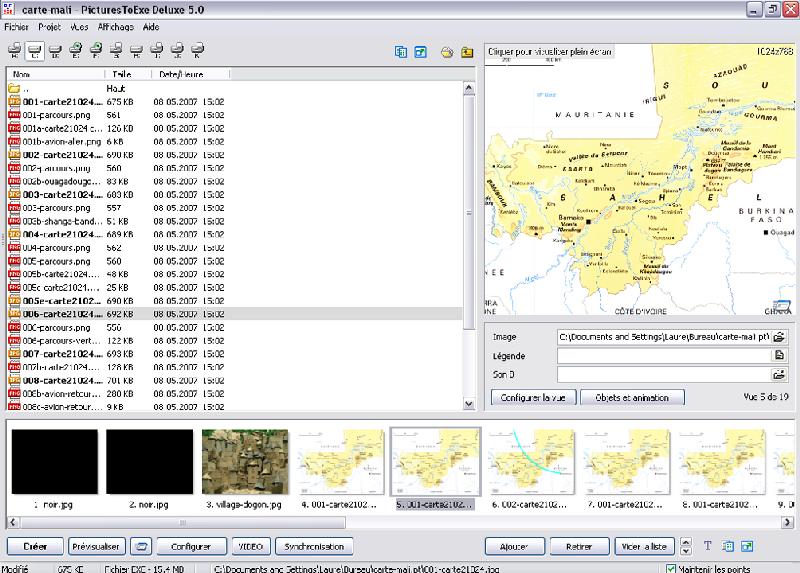Select the D: drive icon
Viewport: 800px width, 573px height.
coord(55,49)
